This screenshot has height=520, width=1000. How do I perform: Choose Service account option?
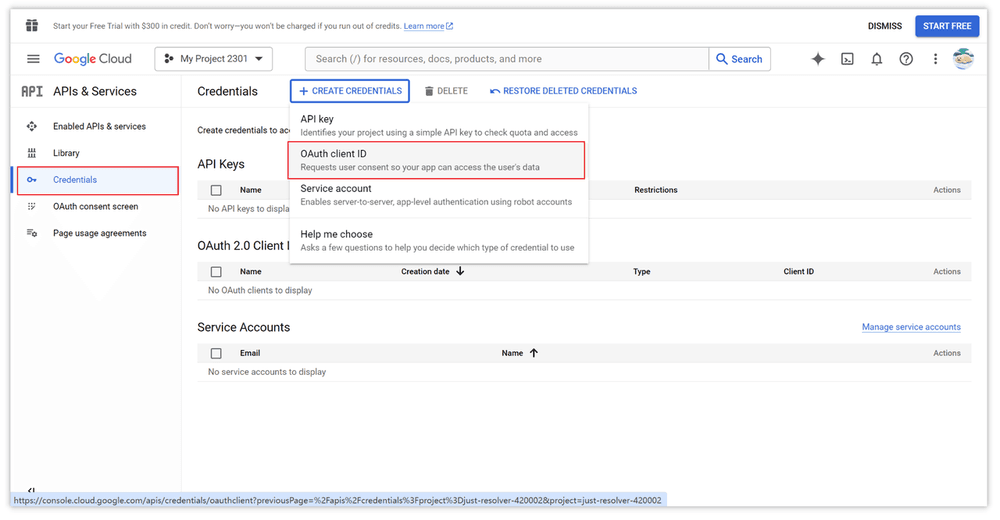click(x=439, y=195)
